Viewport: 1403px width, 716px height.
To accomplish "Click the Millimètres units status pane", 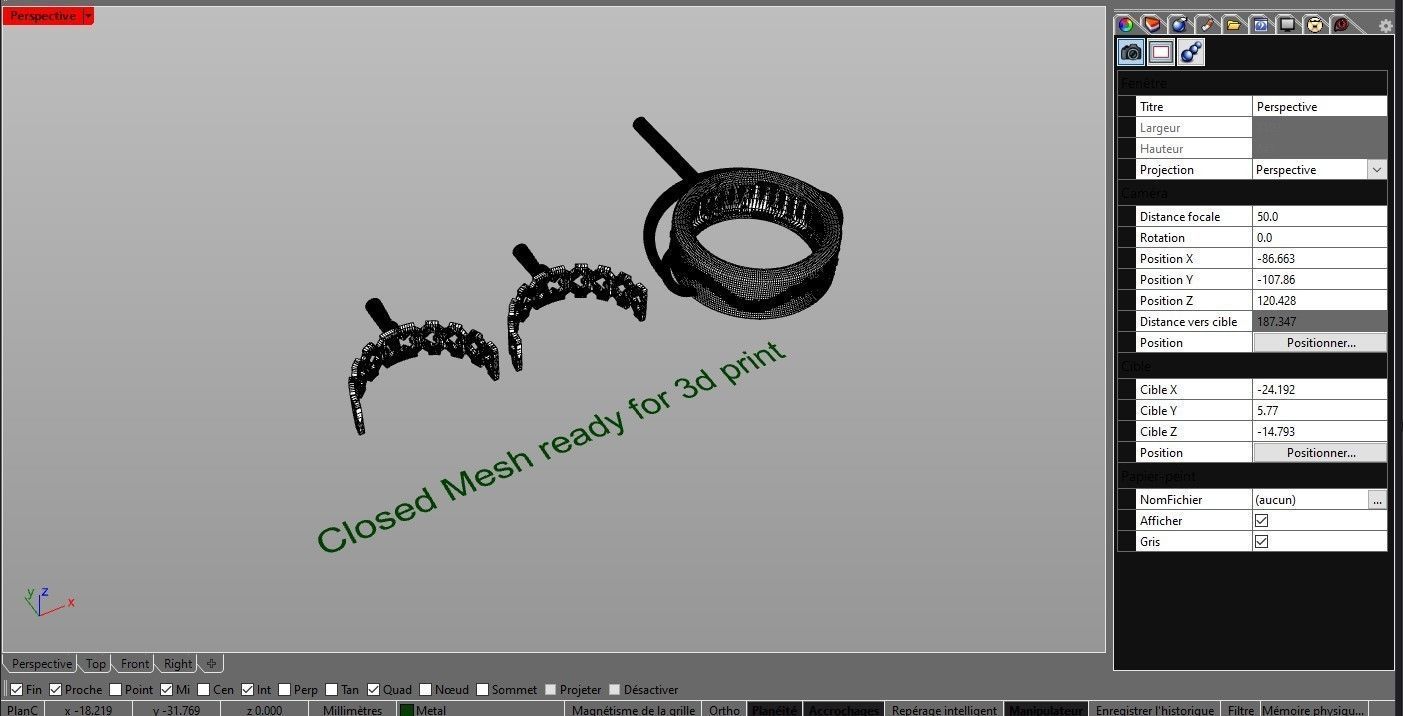I will pos(352,710).
